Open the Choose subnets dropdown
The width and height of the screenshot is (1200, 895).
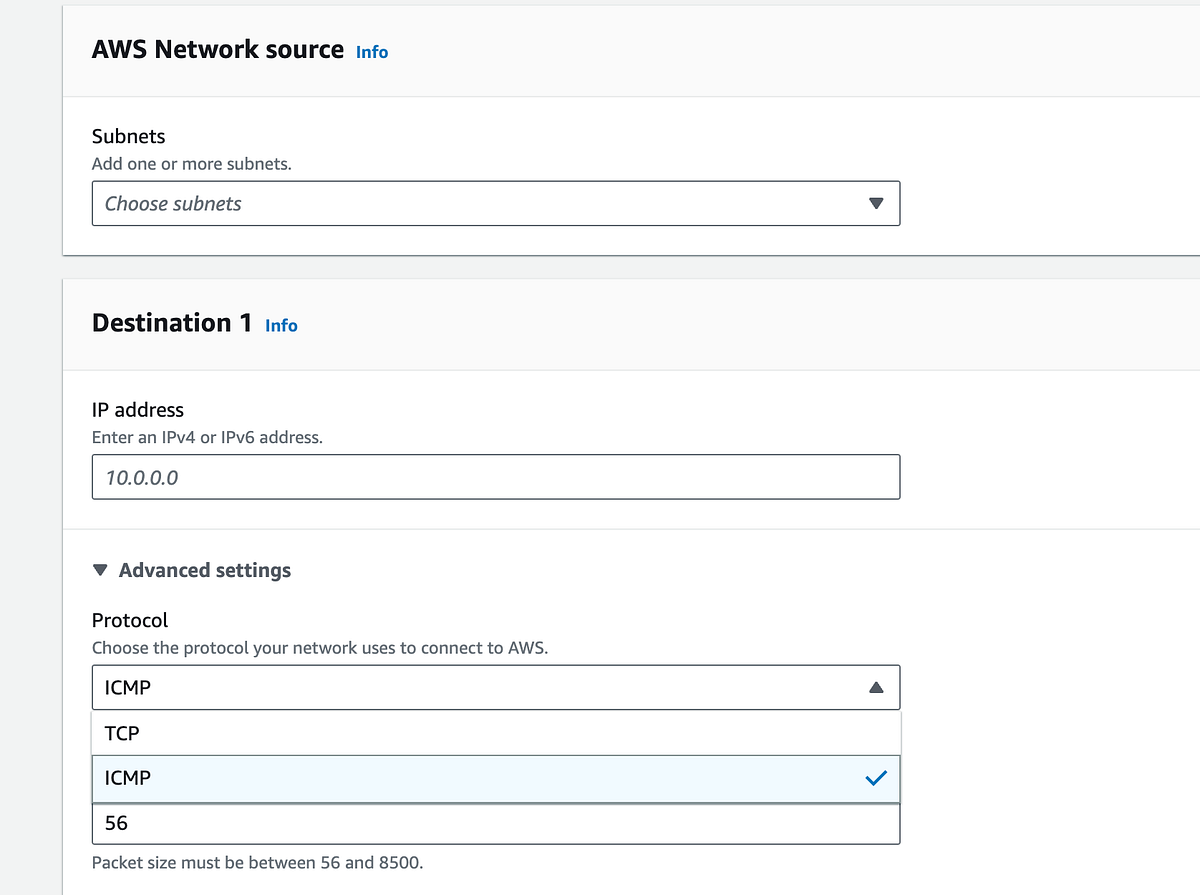[496, 203]
